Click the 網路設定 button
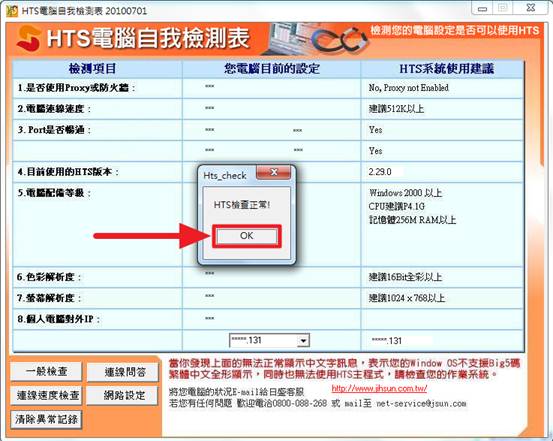The height and width of the screenshot is (441, 553). [x=123, y=395]
